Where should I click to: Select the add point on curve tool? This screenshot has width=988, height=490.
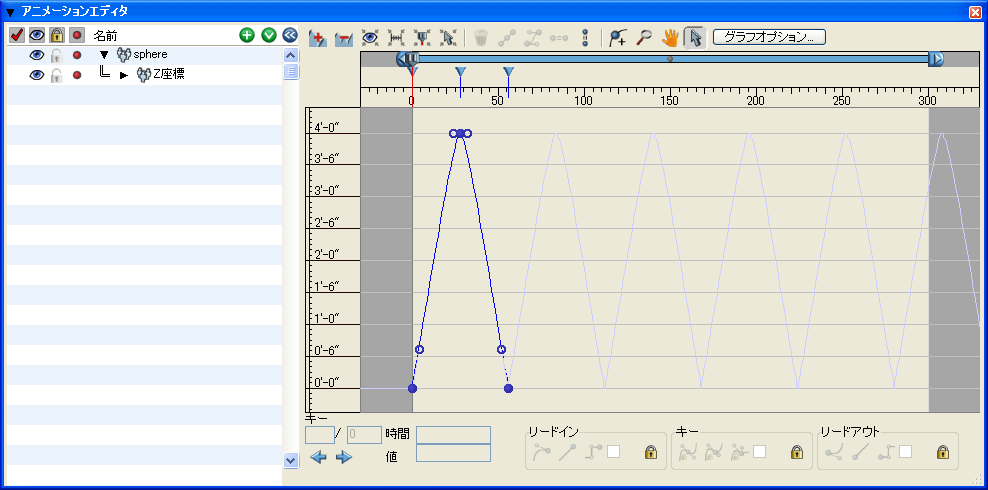(x=618, y=38)
